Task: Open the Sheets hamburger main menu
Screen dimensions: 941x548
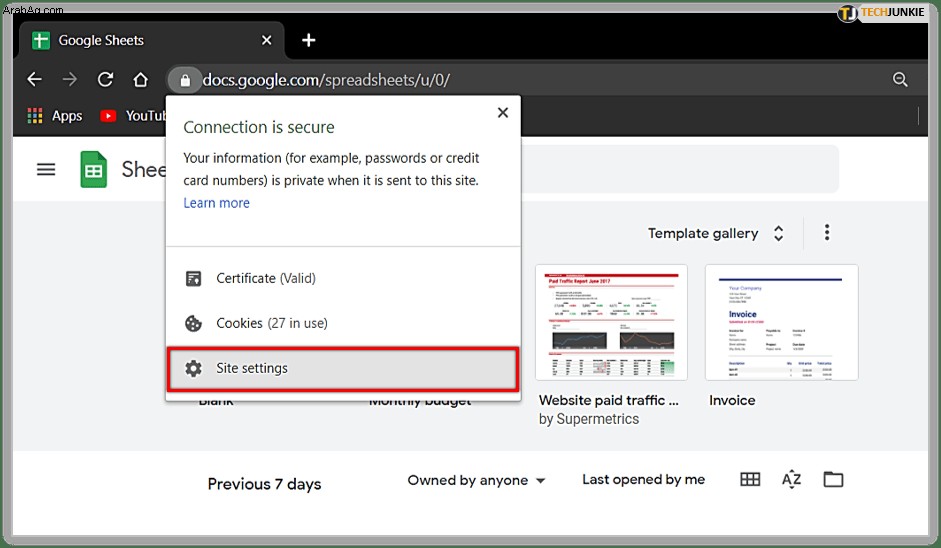Action: point(46,169)
